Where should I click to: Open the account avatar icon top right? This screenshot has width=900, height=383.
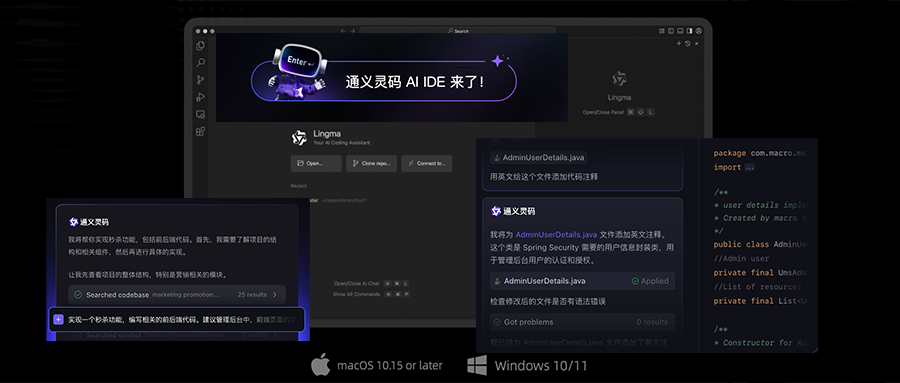pyautogui.click(x=699, y=31)
